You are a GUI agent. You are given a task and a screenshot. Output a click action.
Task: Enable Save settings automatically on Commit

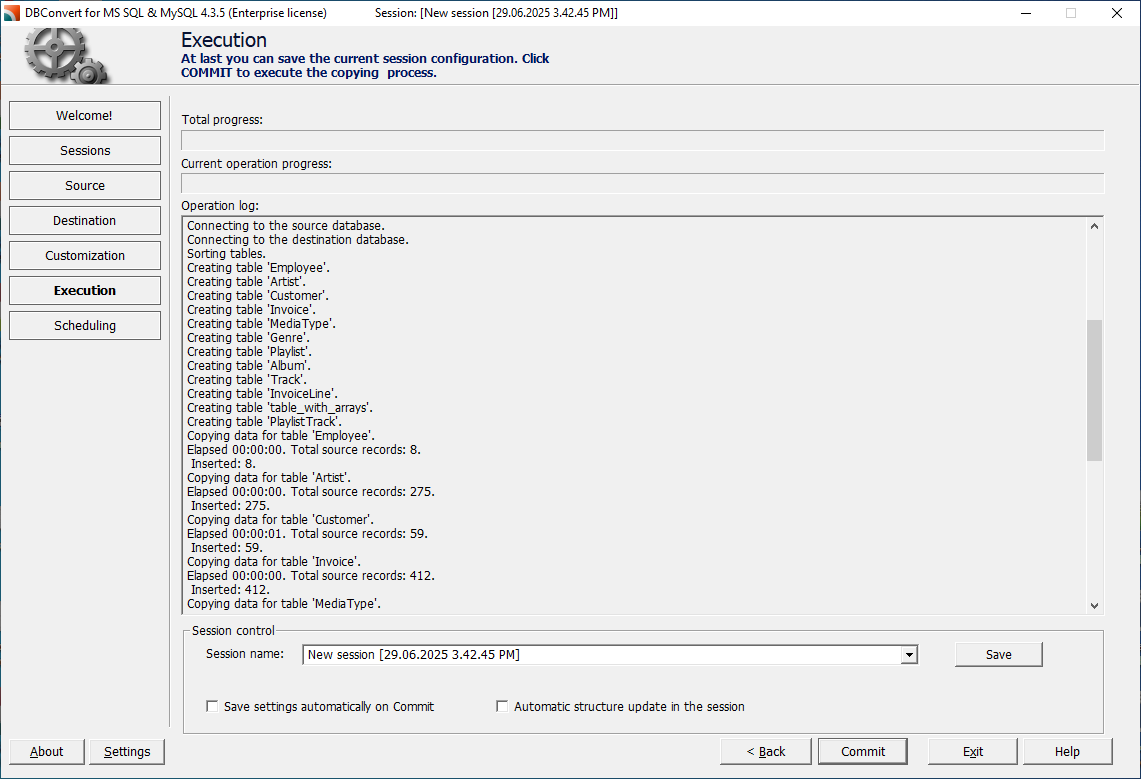[x=212, y=706]
